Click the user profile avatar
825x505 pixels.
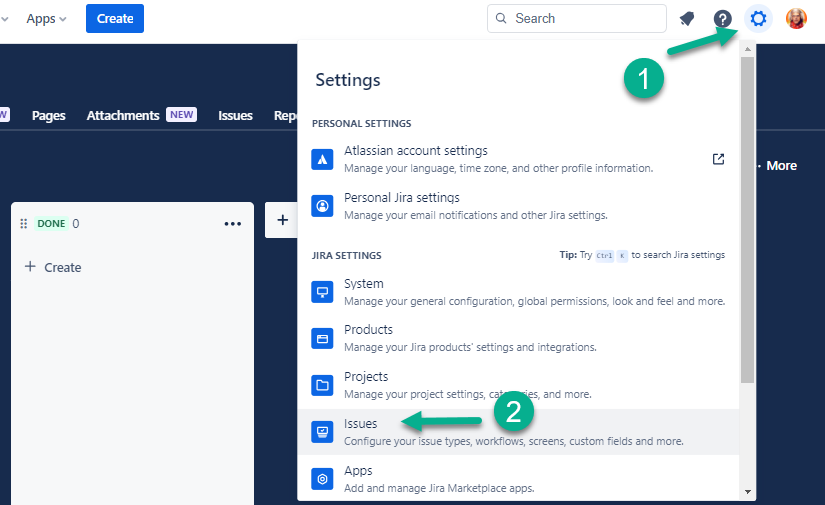[796, 19]
